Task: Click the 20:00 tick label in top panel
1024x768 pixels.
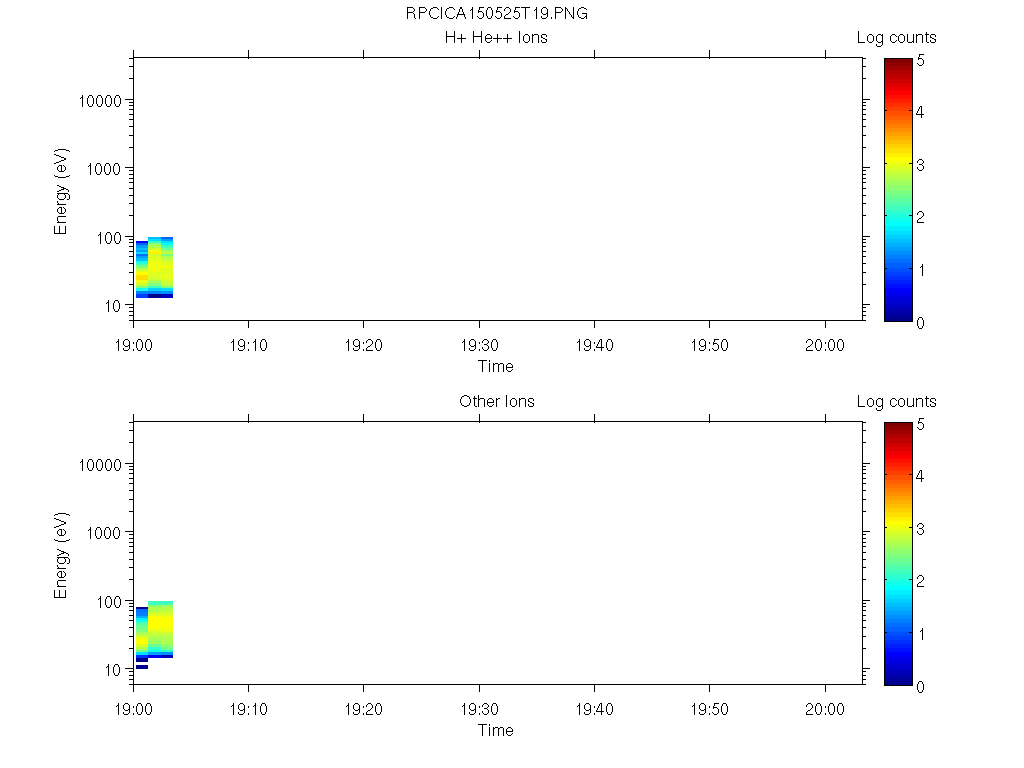Action: point(825,345)
